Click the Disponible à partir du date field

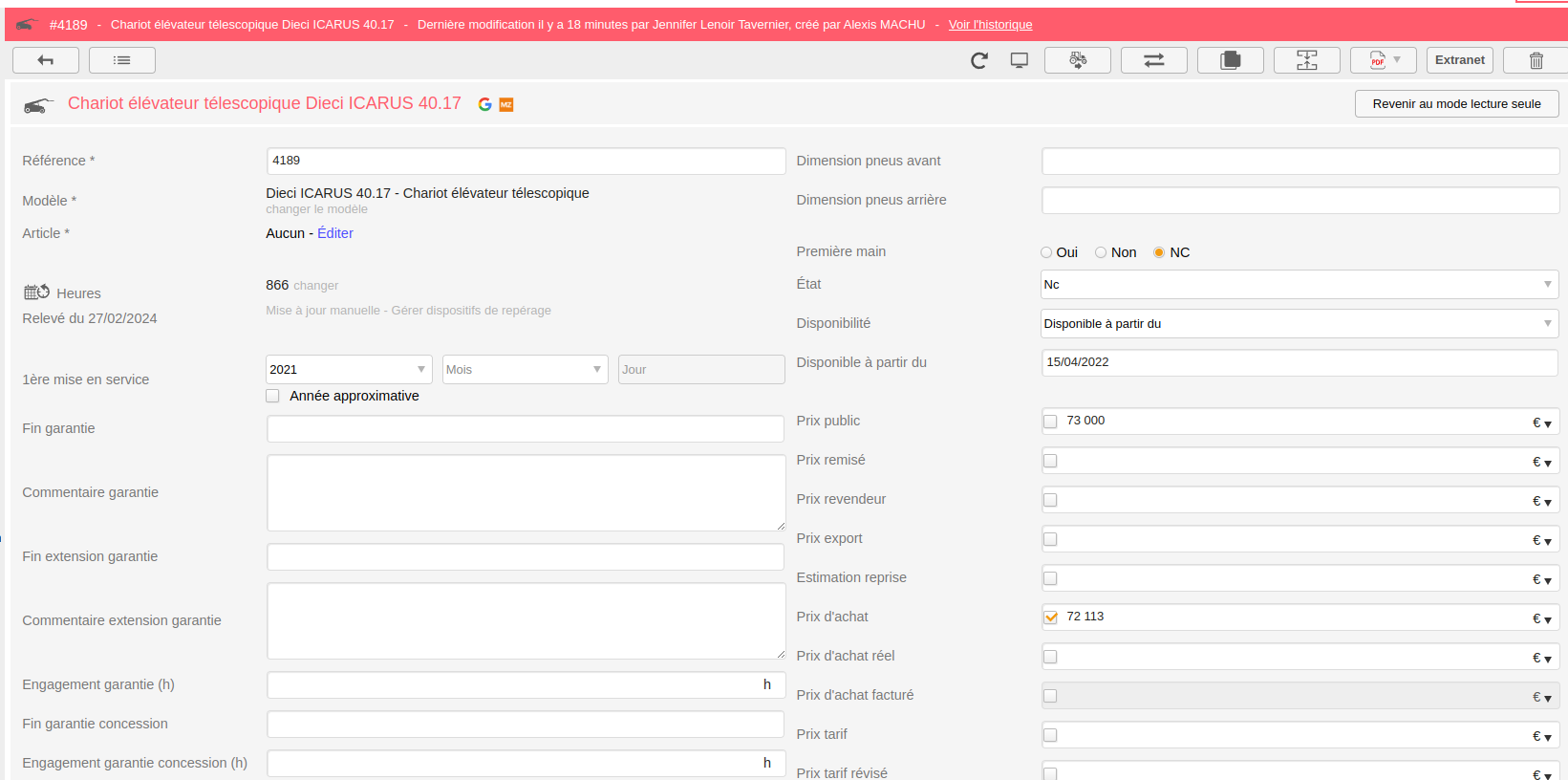[1300, 362]
